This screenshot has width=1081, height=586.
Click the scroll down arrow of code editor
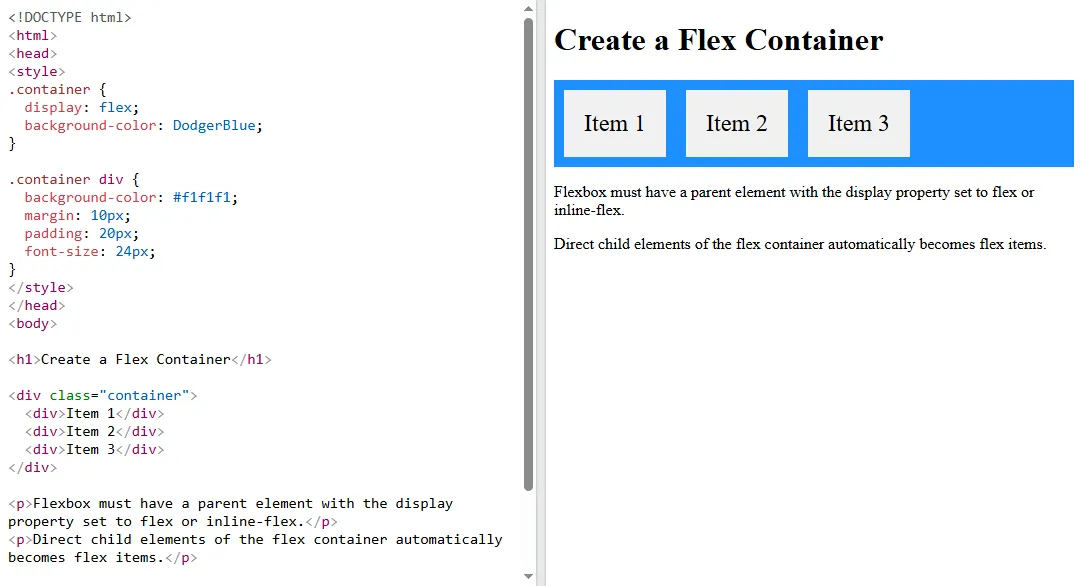pyautogui.click(x=528, y=576)
